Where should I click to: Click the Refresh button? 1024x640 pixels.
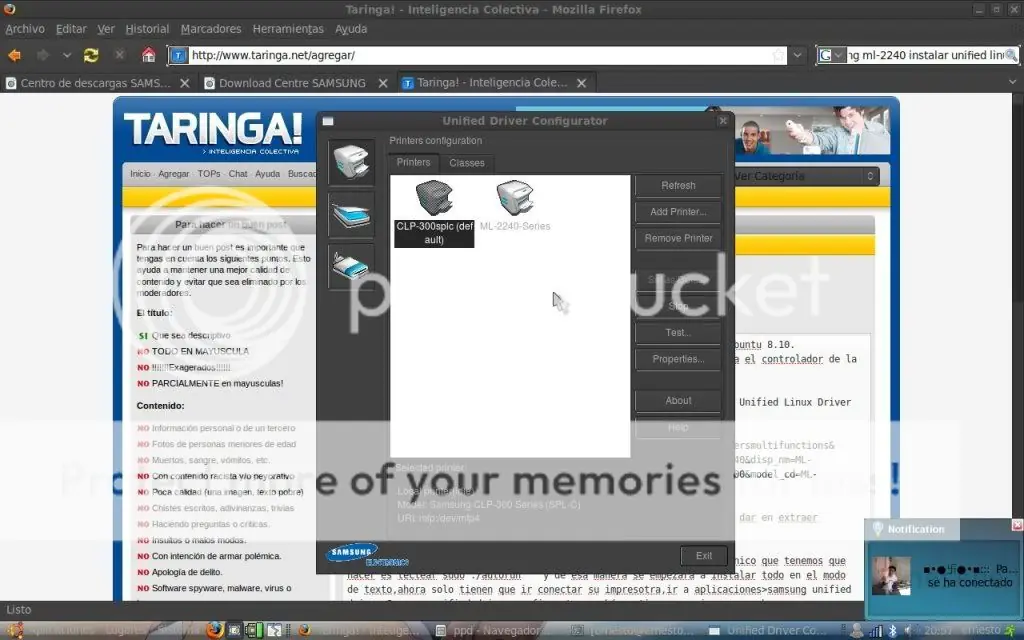pyautogui.click(x=678, y=185)
